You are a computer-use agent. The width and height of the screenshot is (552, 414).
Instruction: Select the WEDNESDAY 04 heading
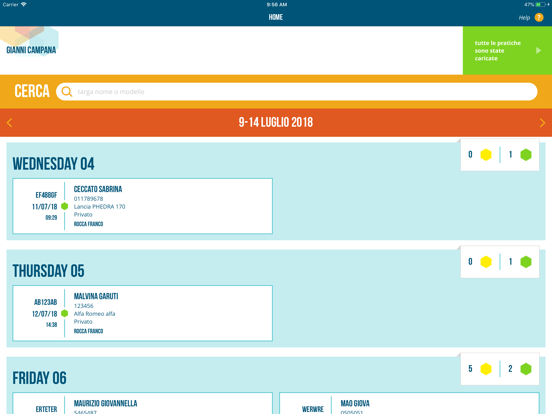click(54, 164)
